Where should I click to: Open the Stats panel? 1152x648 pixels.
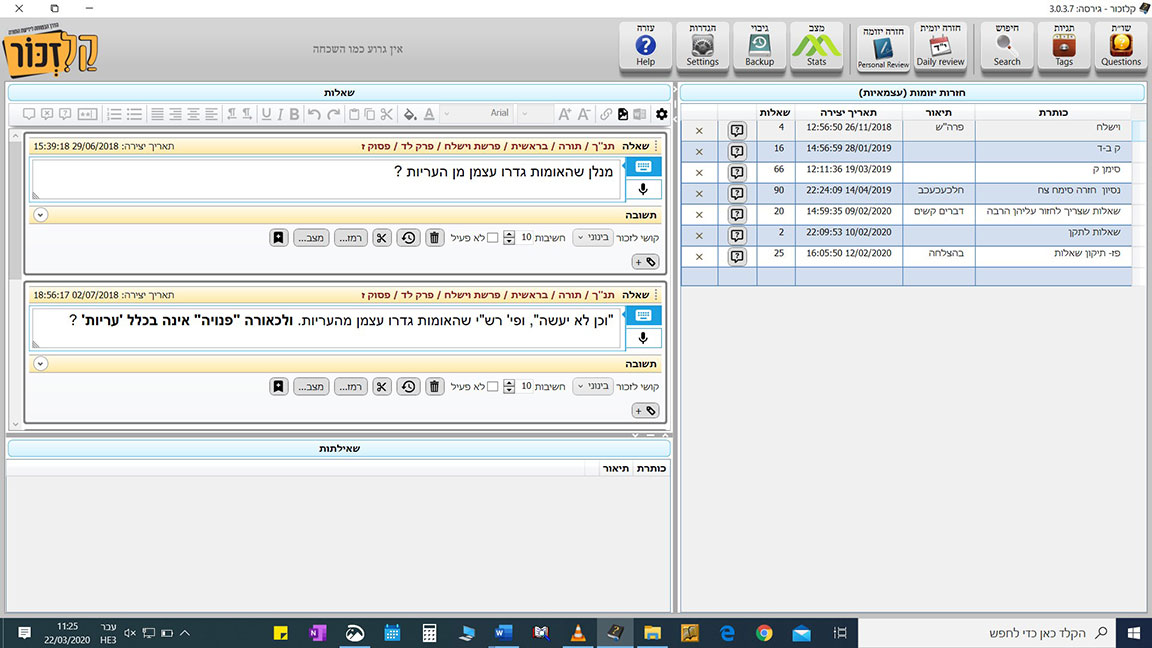pyautogui.click(x=817, y=46)
